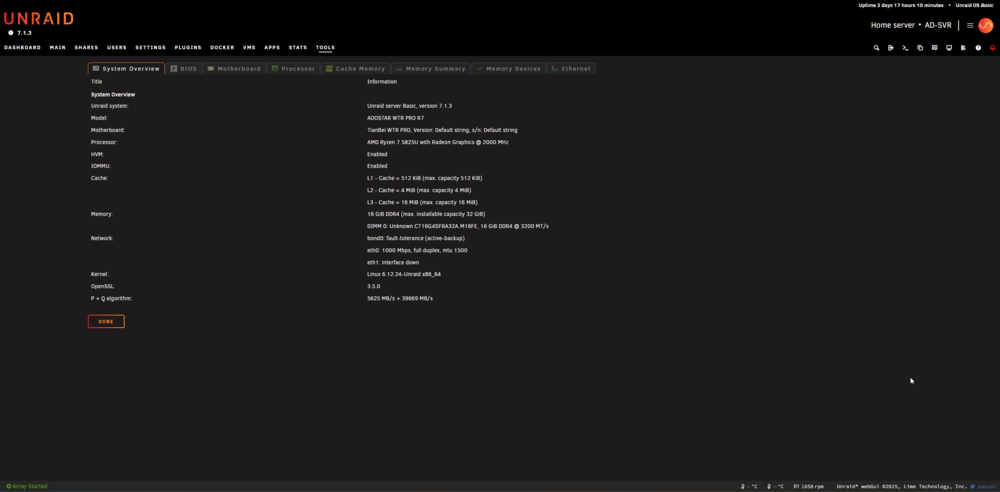Click the Array Started status indicator

(27, 486)
